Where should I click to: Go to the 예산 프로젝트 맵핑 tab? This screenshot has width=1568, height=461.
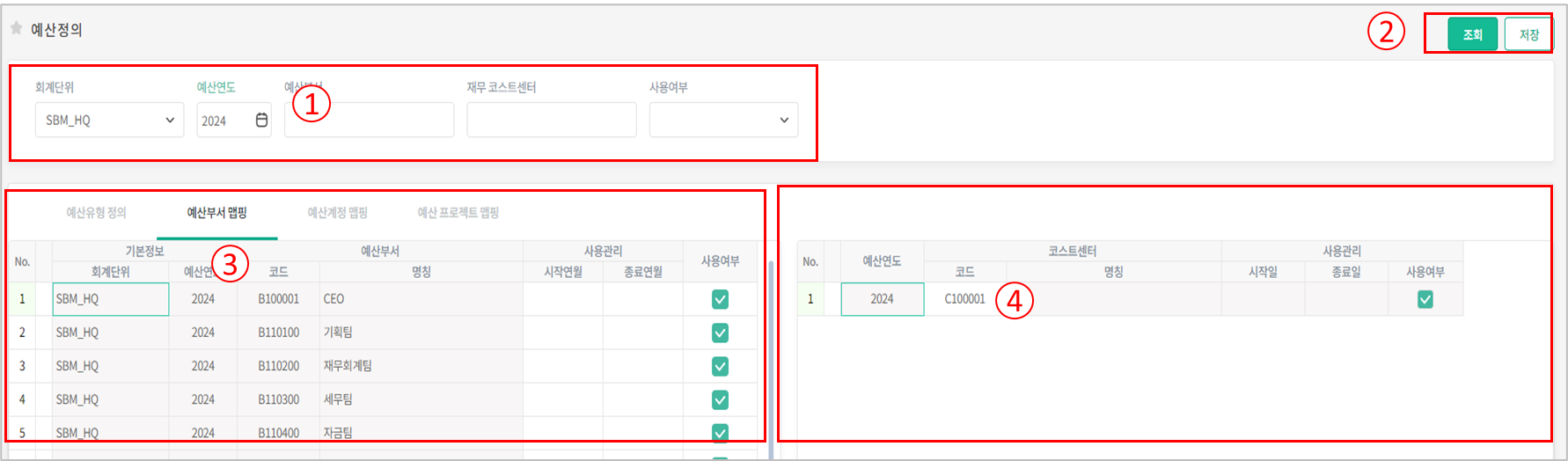tap(458, 213)
